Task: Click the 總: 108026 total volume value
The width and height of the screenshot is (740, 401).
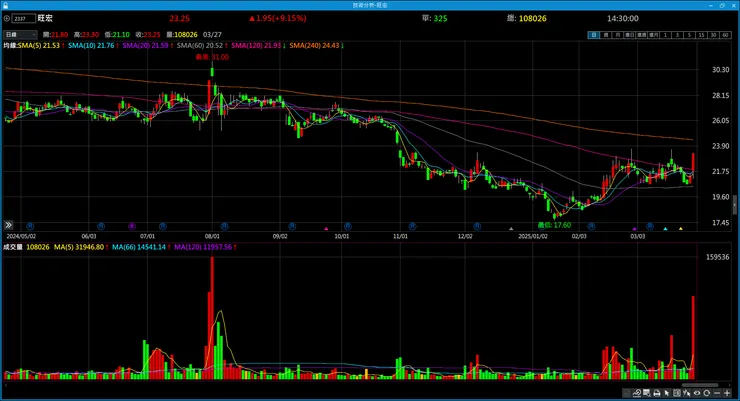Action: pyautogui.click(x=527, y=18)
